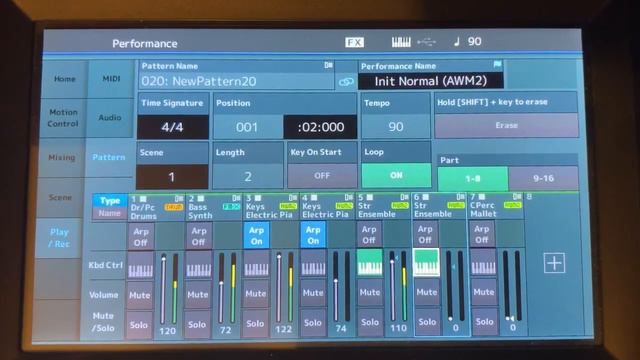Adjust part 3 volume slider at 122

(x=279, y=288)
